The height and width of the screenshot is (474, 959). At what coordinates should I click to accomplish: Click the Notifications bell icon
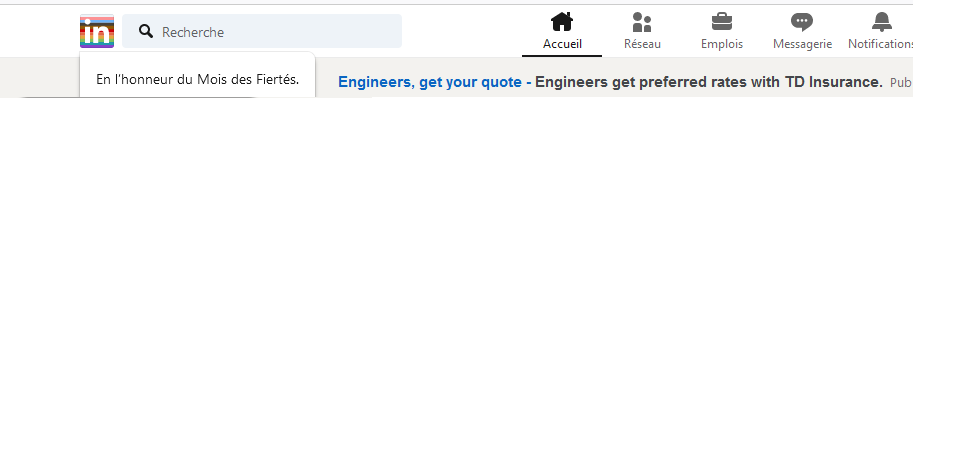coord(881,21)
